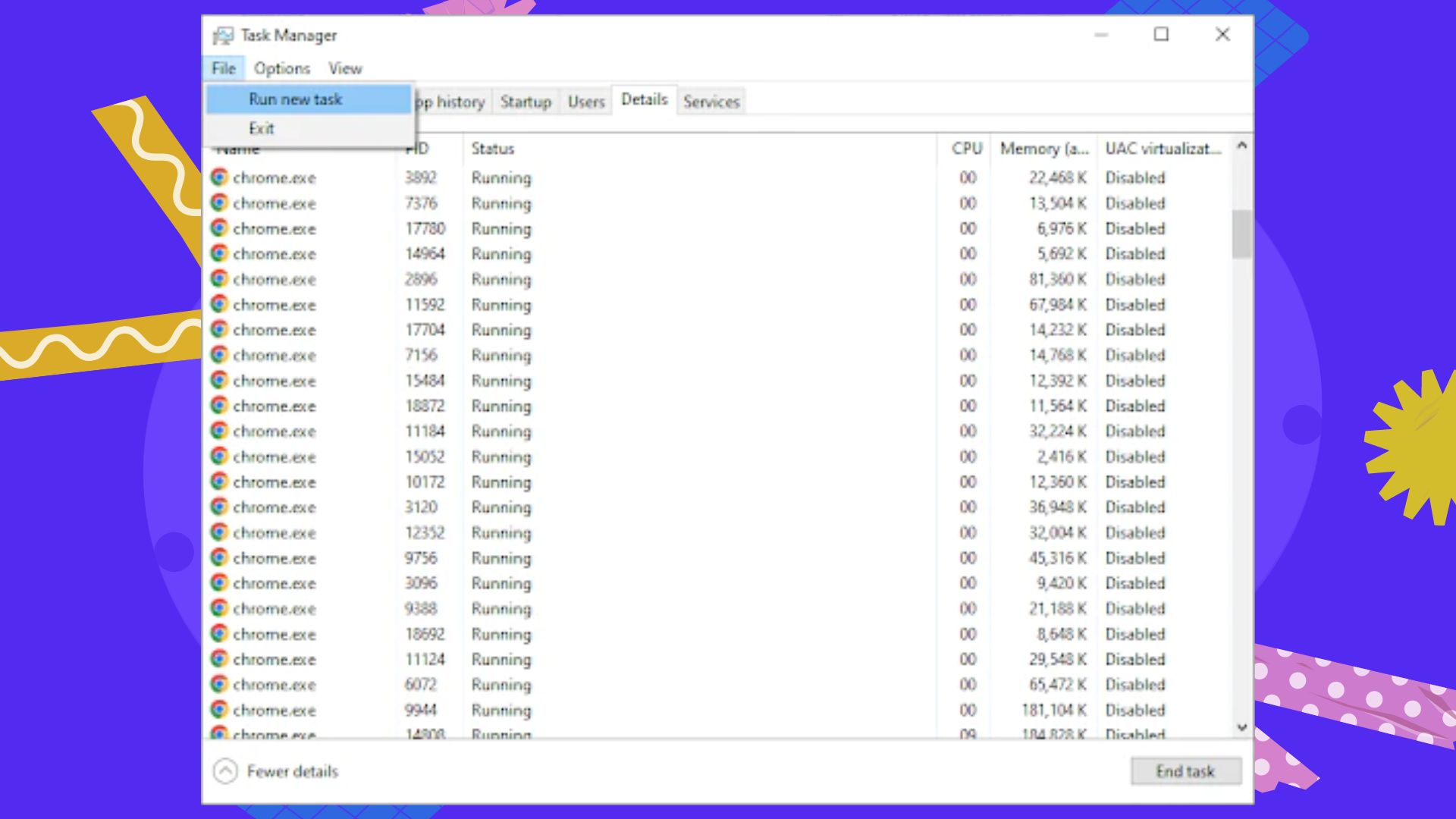Screen dimensions: 1456x819
Task: Click the PID cell 14964
Action: [425, 254]
